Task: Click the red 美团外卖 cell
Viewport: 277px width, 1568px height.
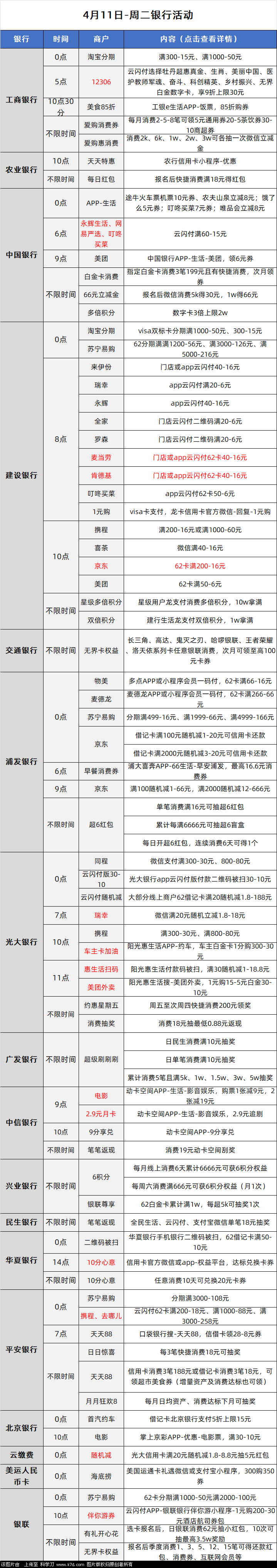Action: coord(101,987)
